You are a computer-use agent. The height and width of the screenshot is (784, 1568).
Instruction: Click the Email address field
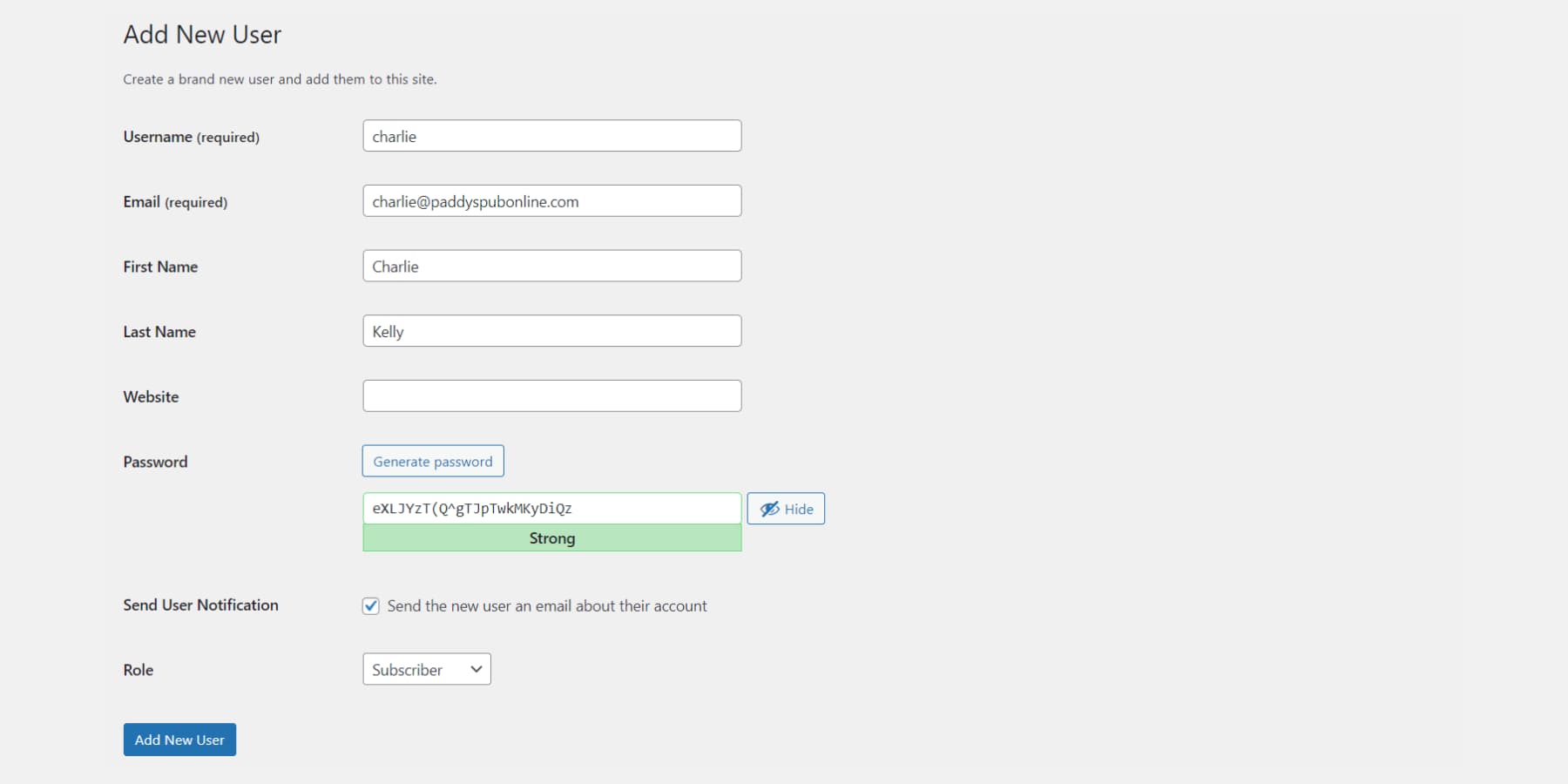coord(551,200)
